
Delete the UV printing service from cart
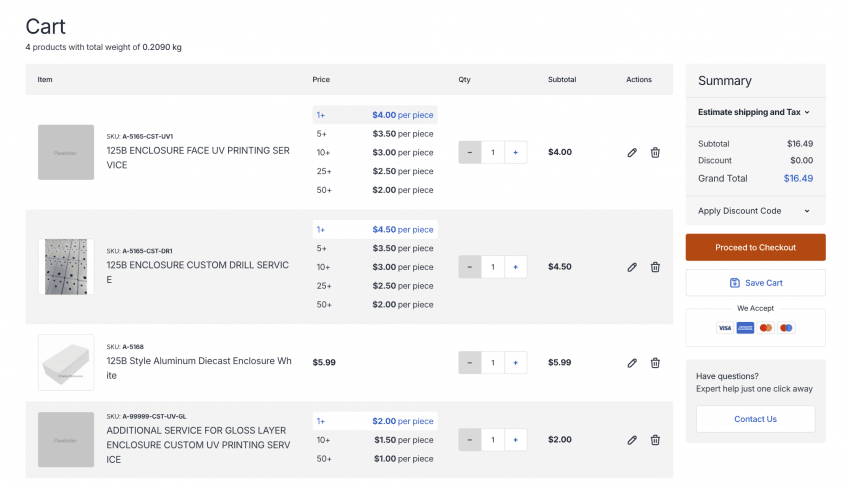655,153
